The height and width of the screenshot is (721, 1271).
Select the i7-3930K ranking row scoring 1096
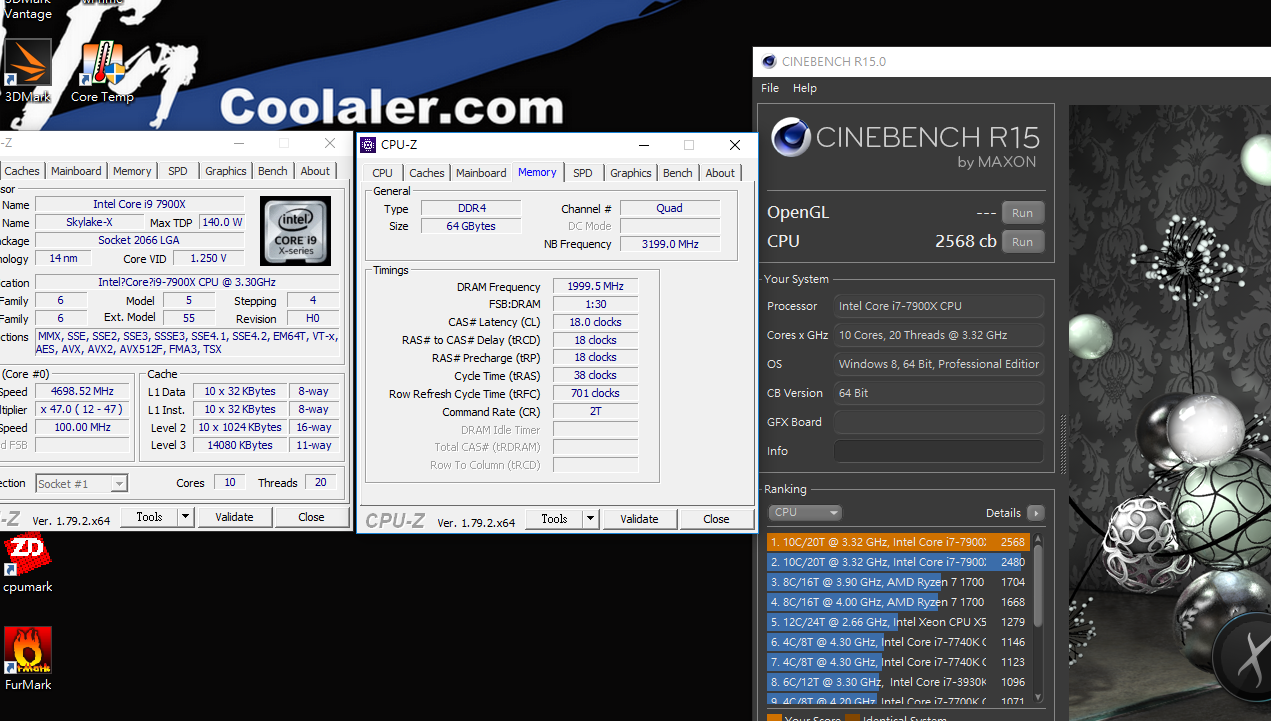click(x=898, y=682)
